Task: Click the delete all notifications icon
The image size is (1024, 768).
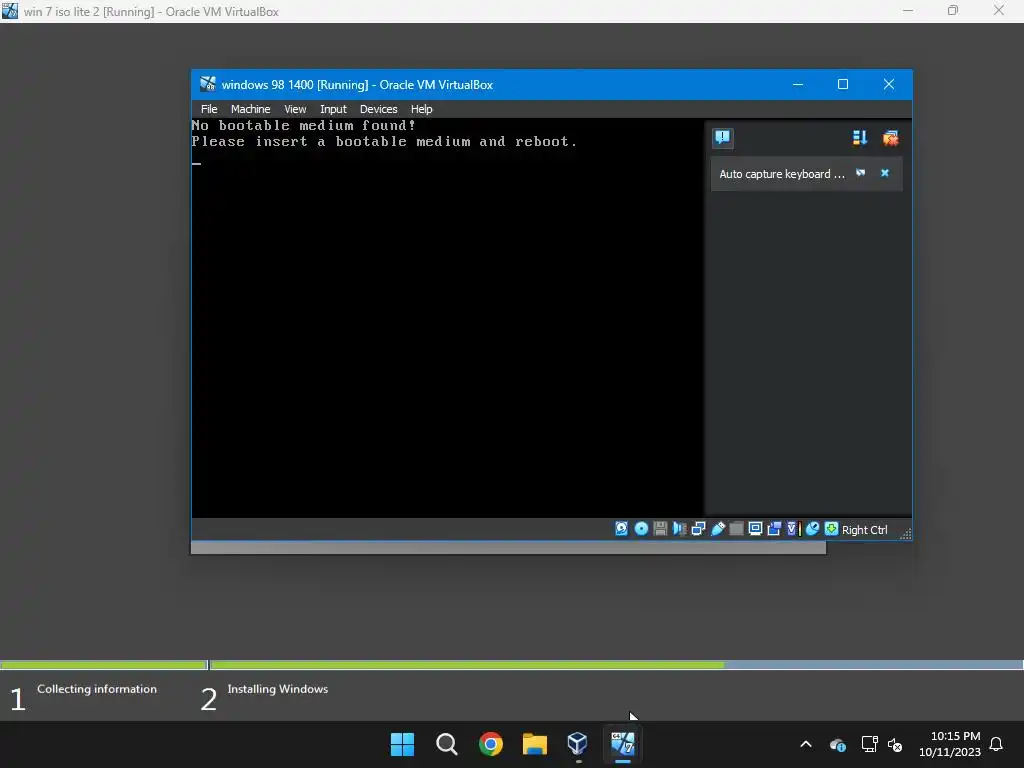Action: pos(890,138)
